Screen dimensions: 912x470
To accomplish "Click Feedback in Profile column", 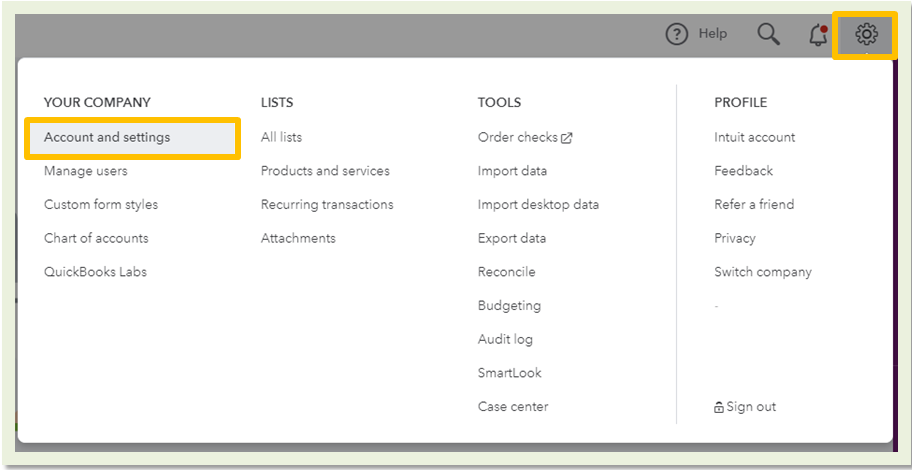I will pyautogui.click(x=743, y=171).
